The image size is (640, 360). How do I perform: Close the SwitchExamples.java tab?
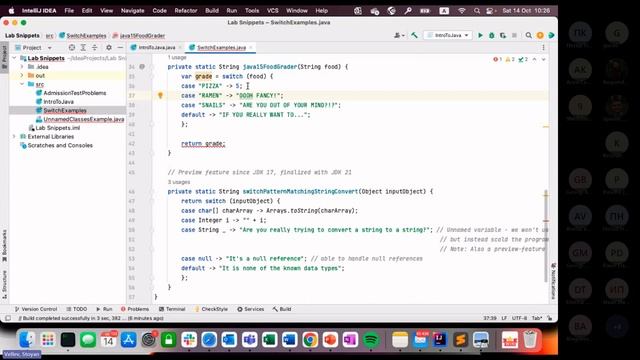251,48
